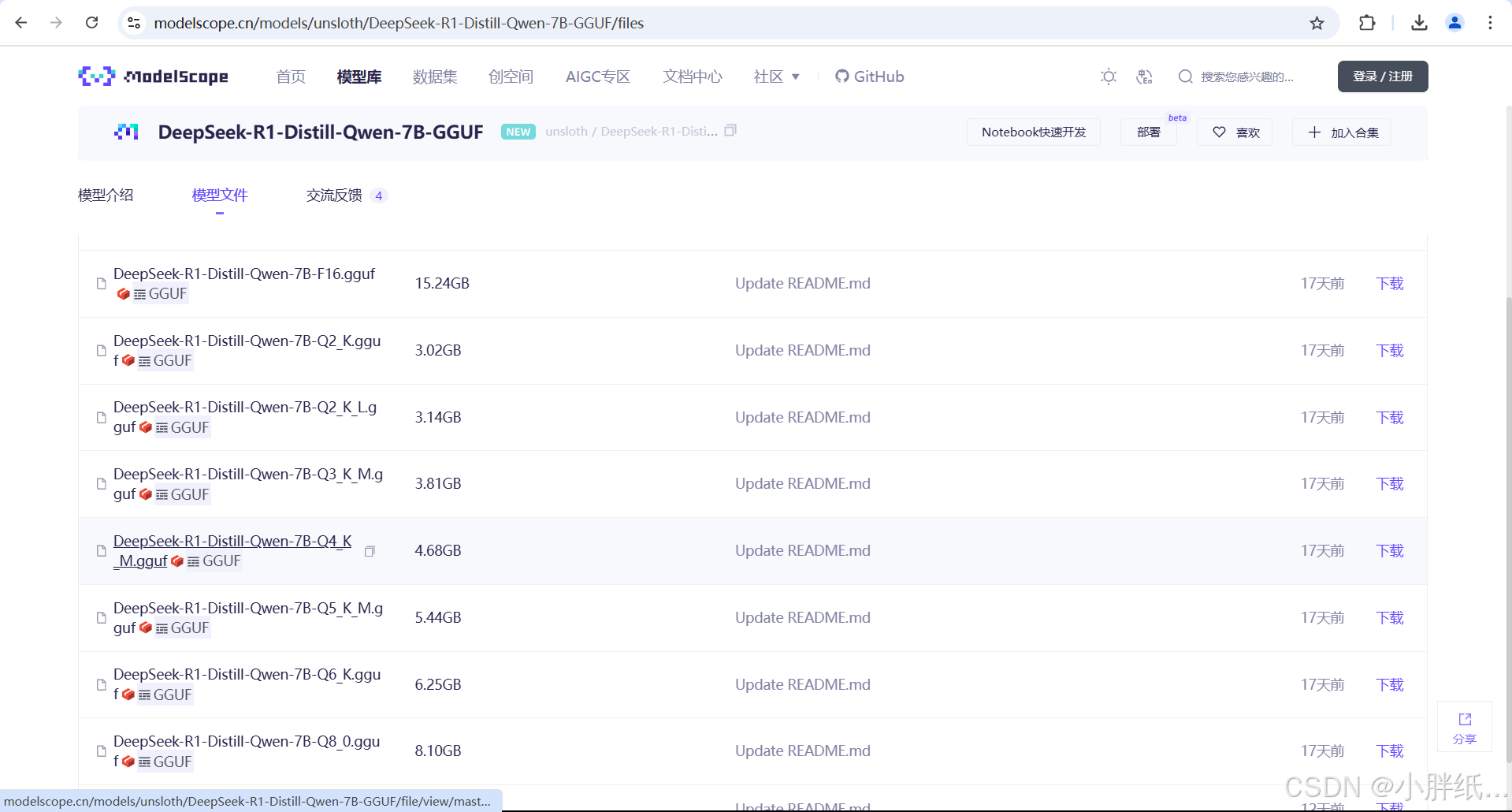
Task: Click the 喜欢 like button
Action: pyautogui.click(x=1235, y=132)
